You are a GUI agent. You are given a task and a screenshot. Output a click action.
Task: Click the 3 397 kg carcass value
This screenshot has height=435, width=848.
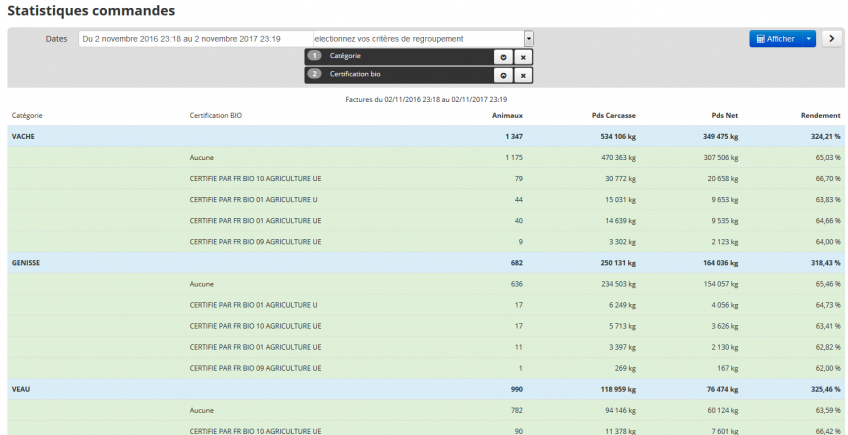(x=622, y=347)
